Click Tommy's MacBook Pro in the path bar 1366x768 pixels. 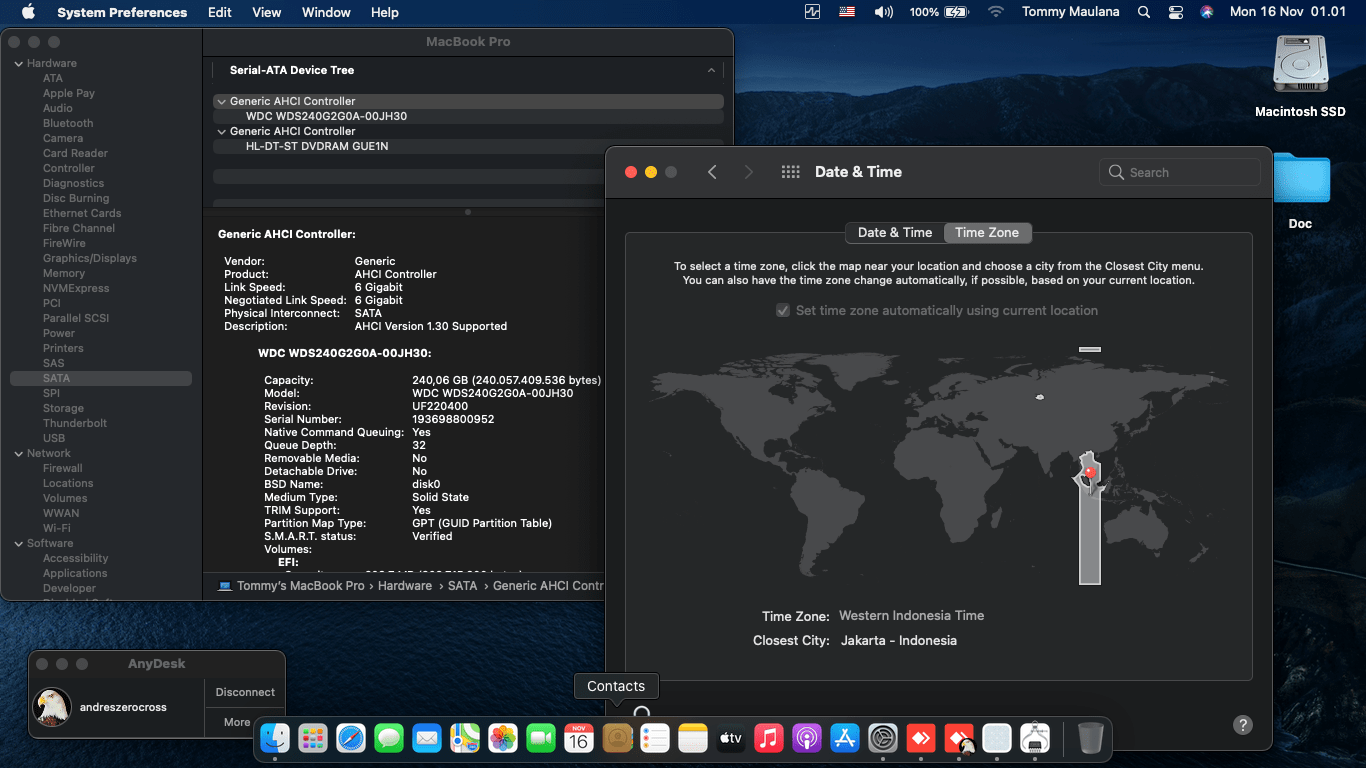[x=301, y=586]
